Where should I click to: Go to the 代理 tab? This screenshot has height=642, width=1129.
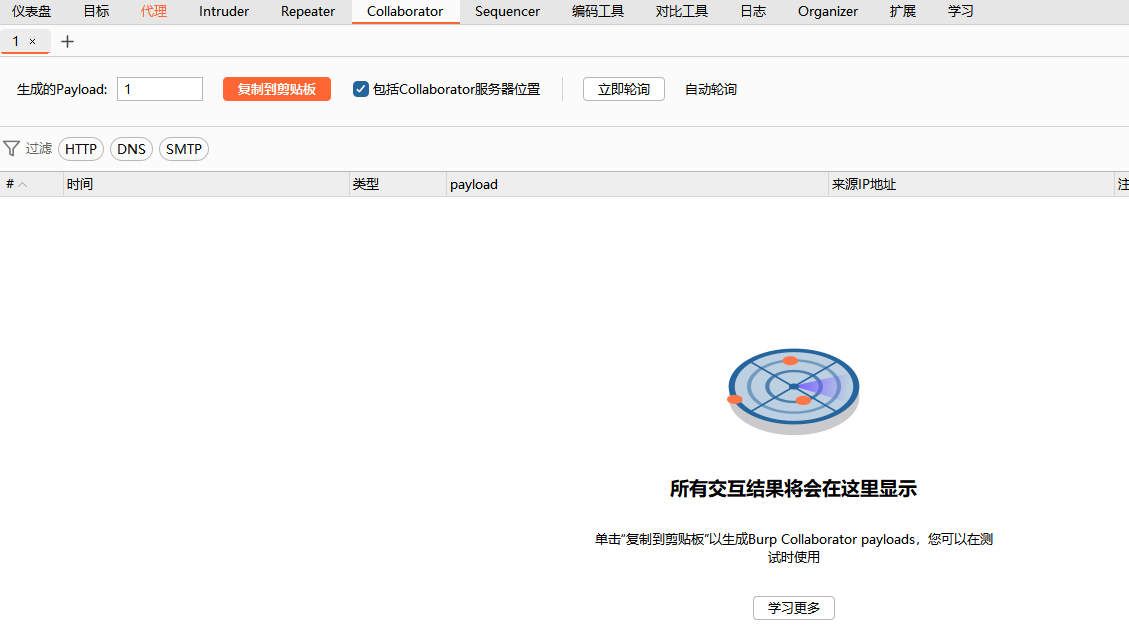154,12
